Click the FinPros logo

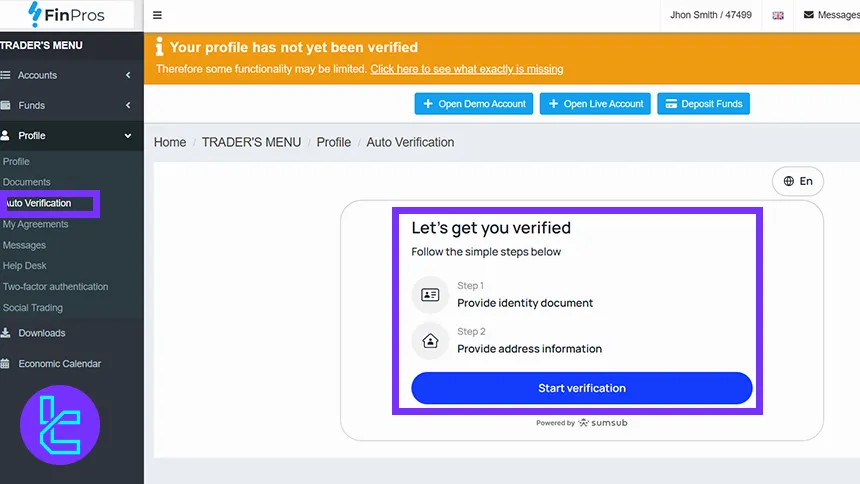point(66,15)
